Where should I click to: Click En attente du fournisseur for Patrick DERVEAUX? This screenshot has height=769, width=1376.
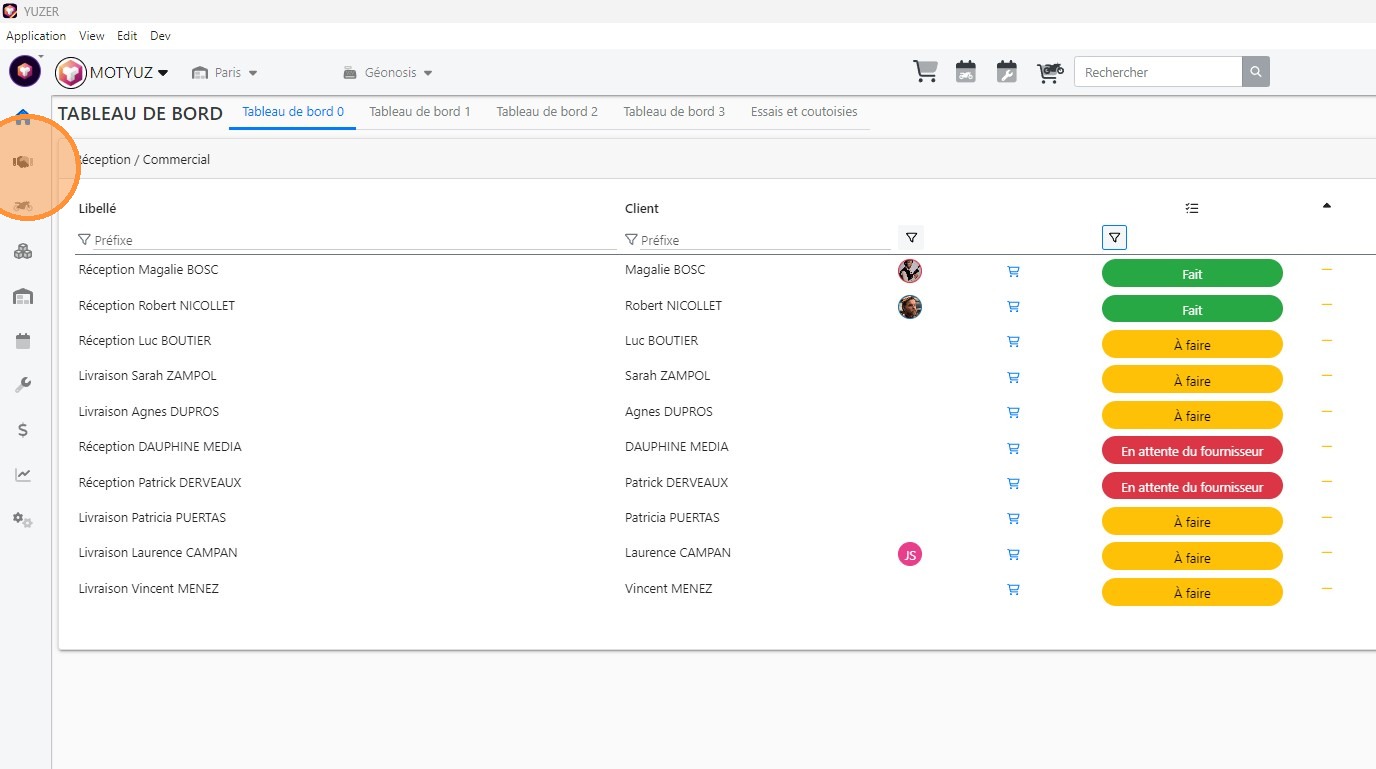coord(1192,487)
